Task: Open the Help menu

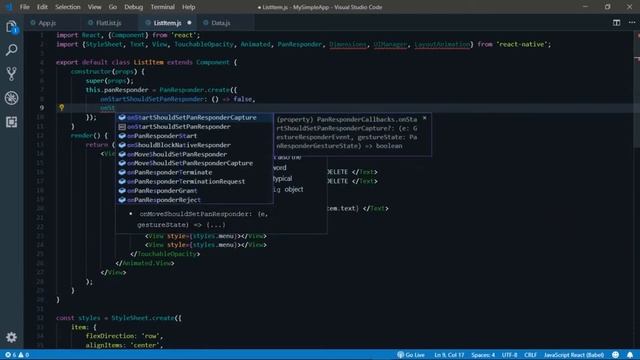Action: (188, 7)
